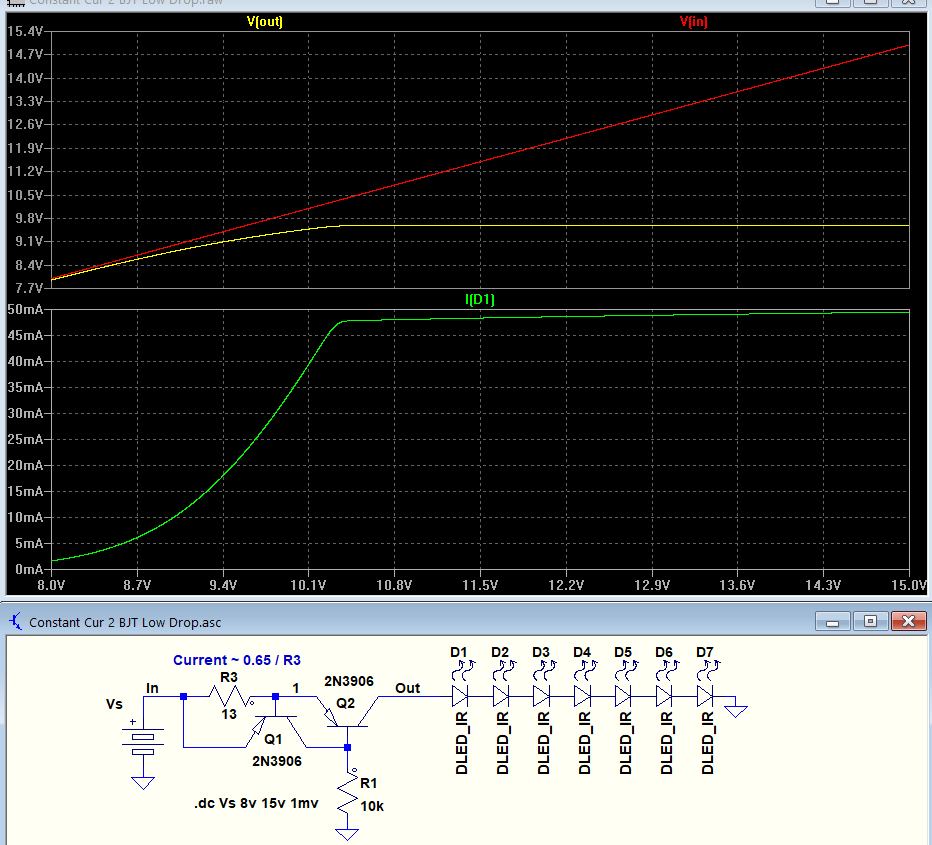Close the schematic window
Image resolution: width=932 pixels, height=845 pixels.
[x=908, y=622]
